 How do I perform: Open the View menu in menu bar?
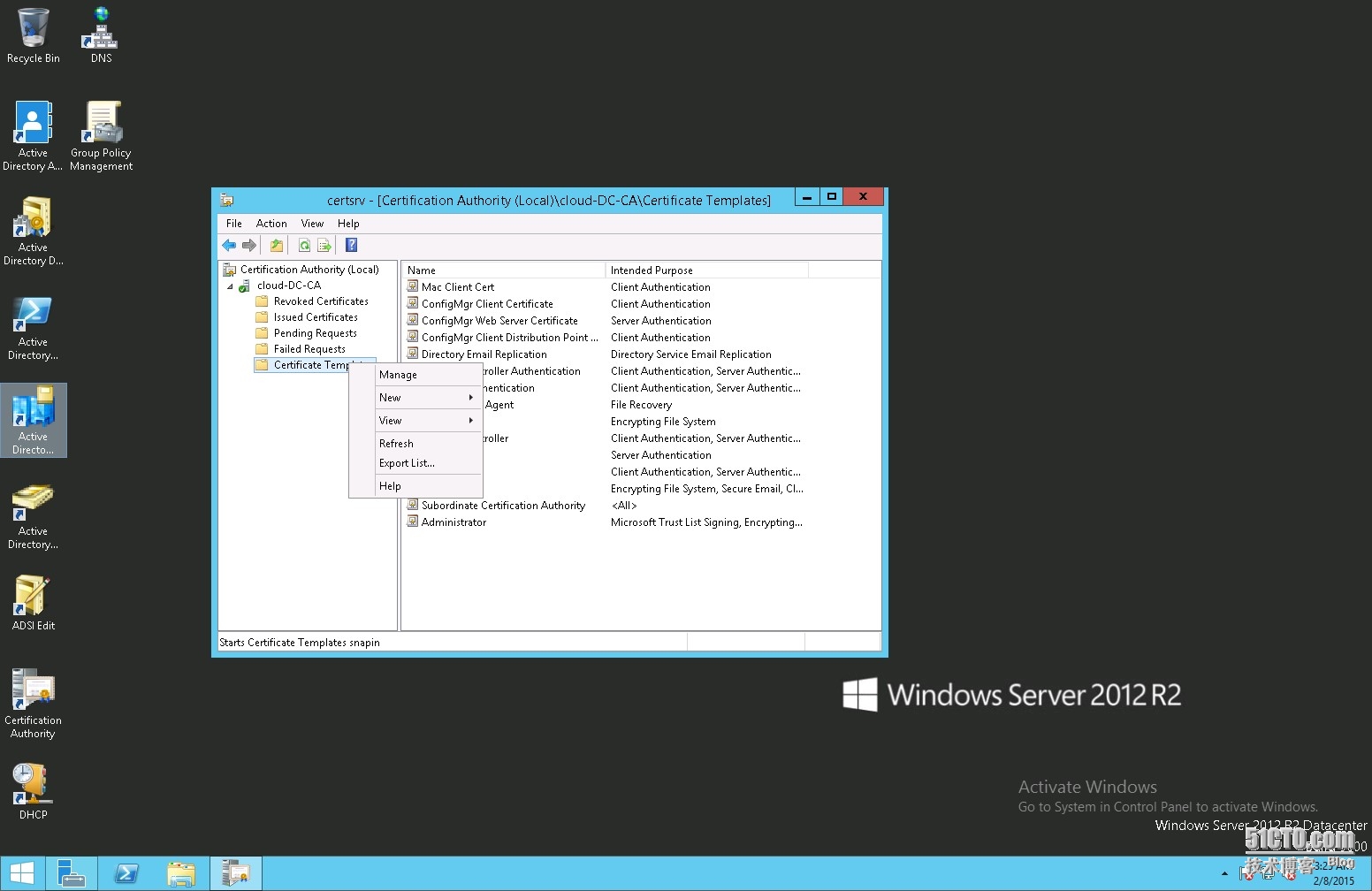click(312, 224)
